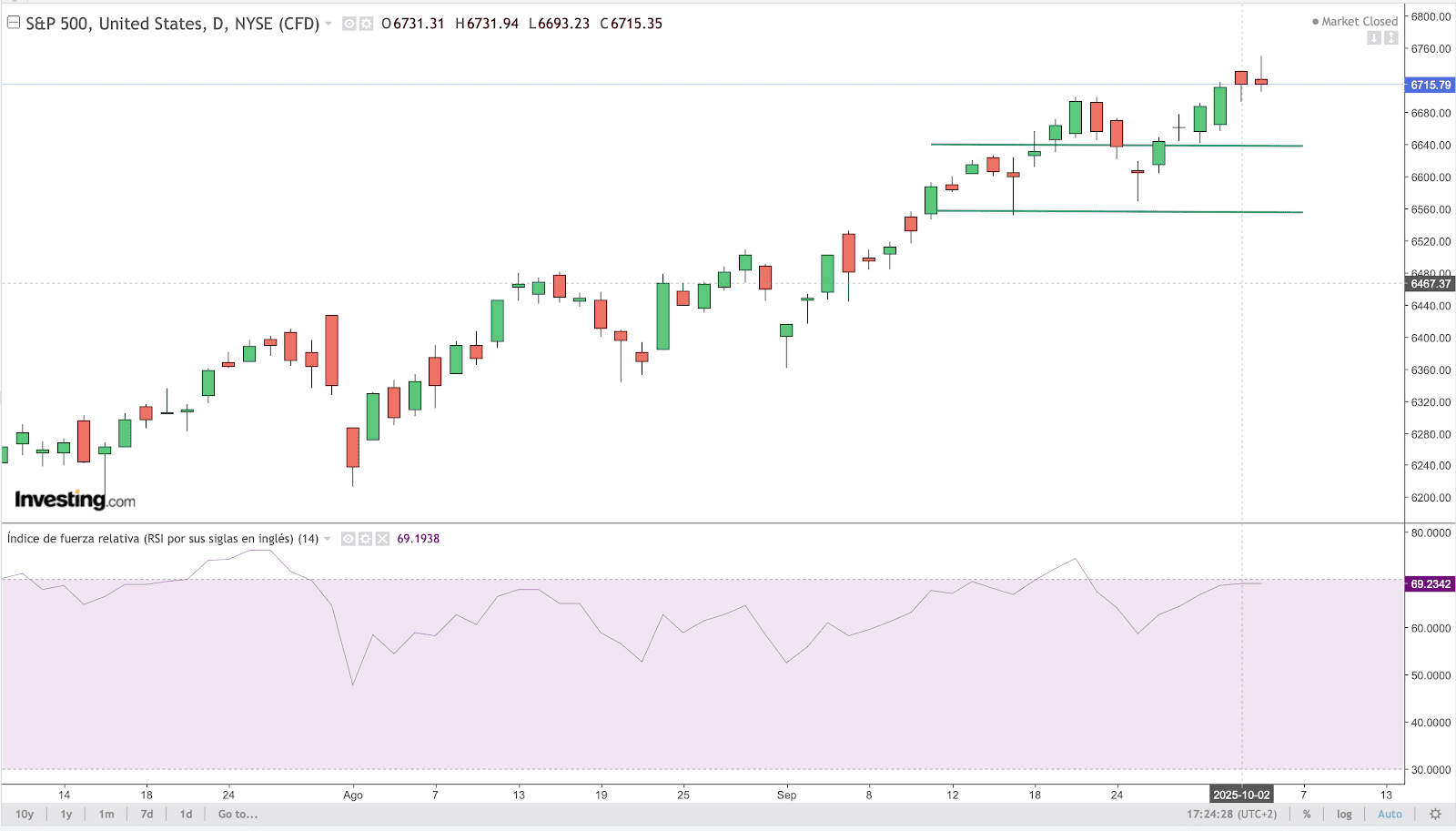Image resolution: width=1456 pixels, height=831 pixels.
Task: Select the 1d timeframe
Action: (x=186, y=815)
